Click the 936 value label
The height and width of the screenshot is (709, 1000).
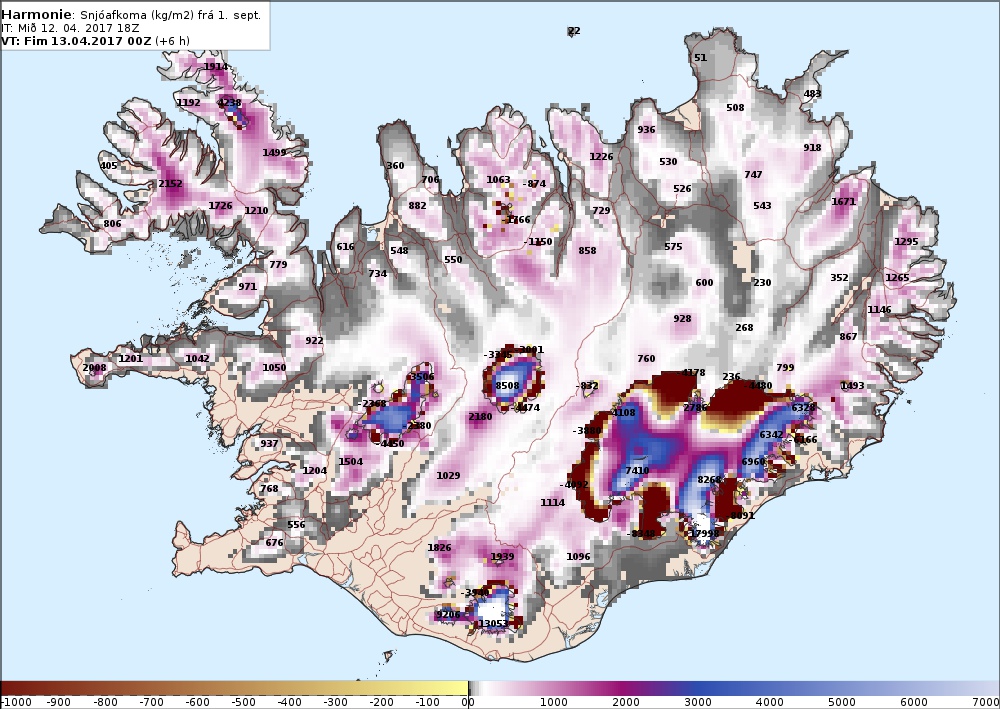tap(646, 129)
